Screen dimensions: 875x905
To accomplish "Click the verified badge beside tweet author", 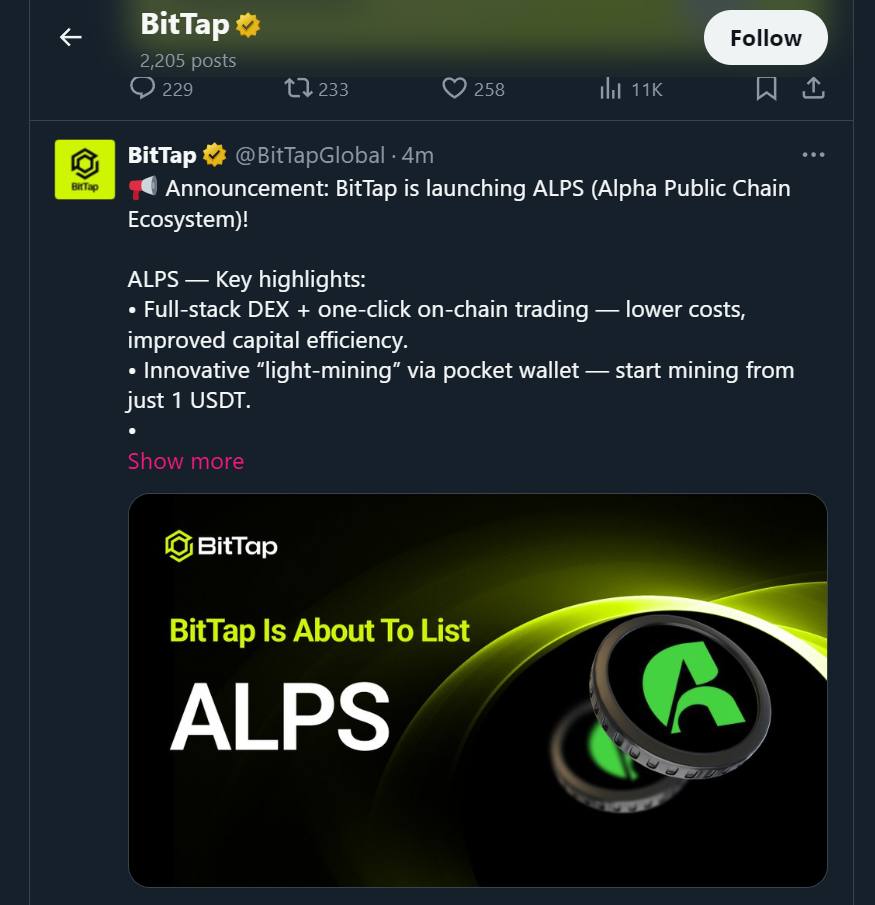I will (x=214, y=155).
